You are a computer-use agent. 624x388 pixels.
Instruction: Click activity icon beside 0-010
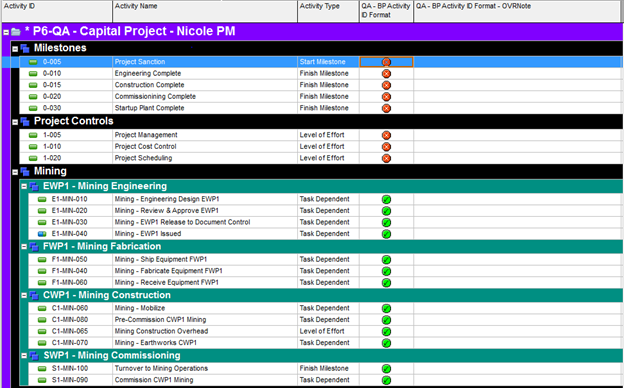(x=33, y=74)
